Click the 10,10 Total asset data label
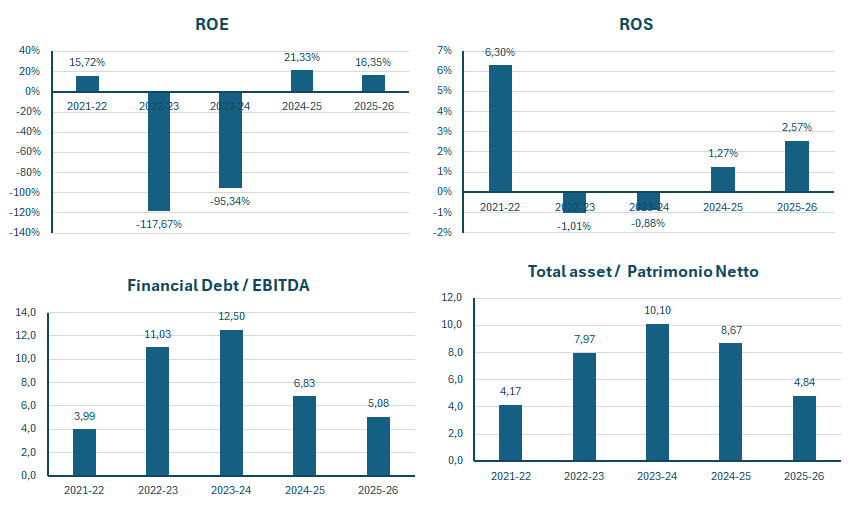 (658, 310)
